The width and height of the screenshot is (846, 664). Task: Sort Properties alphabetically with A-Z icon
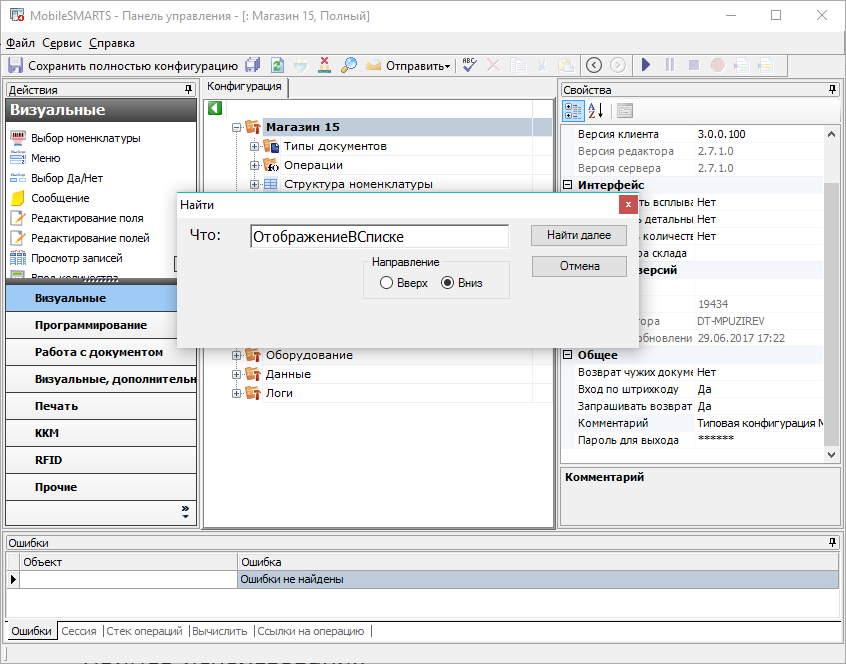(x=596, y=111)
